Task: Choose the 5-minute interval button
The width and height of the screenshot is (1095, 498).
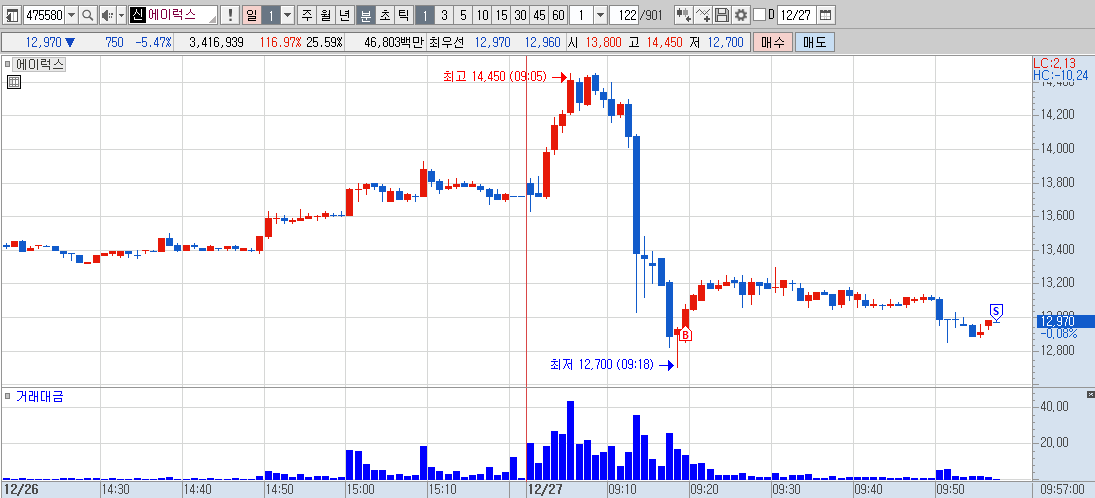Action: click(x=463, y=15)
